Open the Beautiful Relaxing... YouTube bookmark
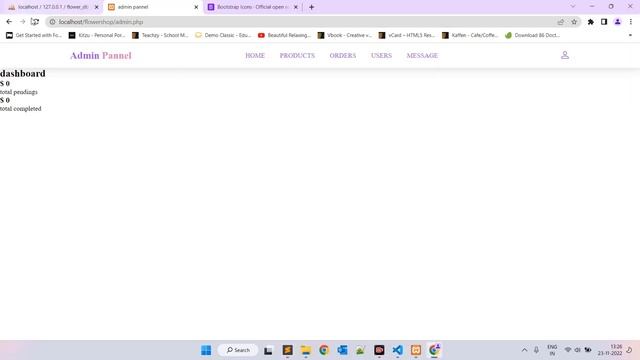 pos(284,35)
